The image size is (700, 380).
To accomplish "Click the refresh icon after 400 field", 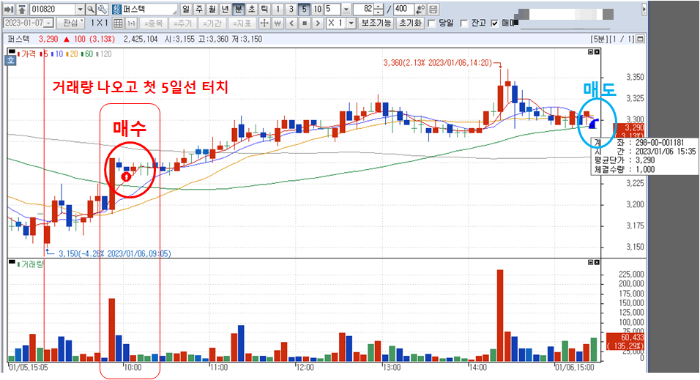I will (420, 9).
